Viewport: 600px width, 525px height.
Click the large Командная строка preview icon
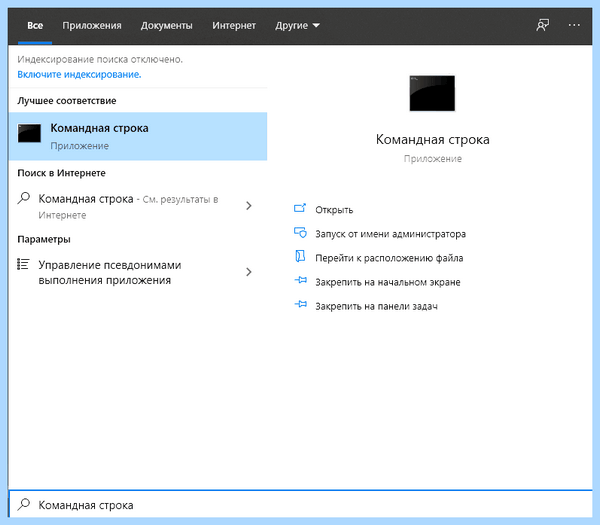pyautogui.click(x=432, y=93)
